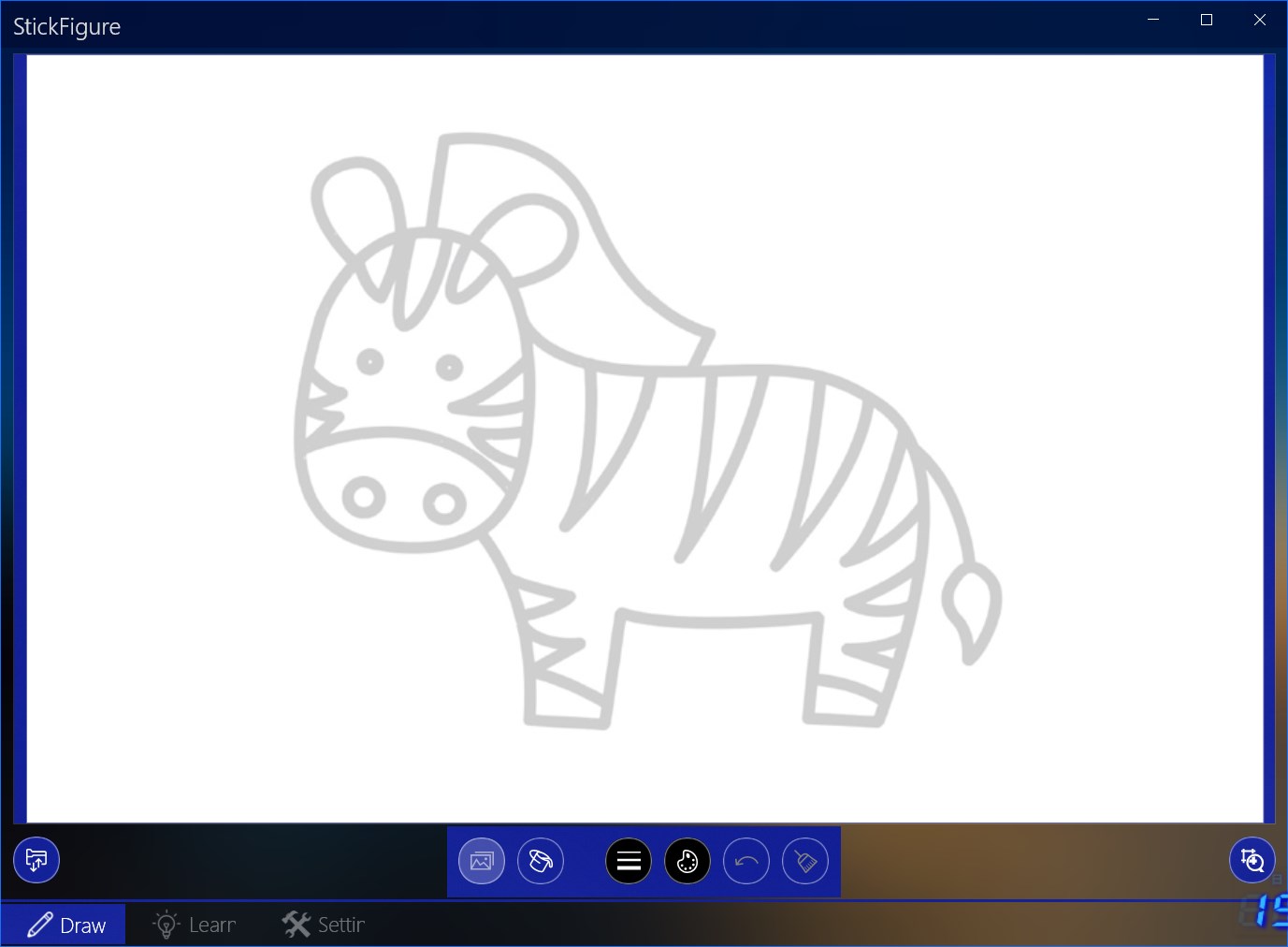Open the color palette picker
The width and height of the screenshot is (1288, 947).
click(x=687, y=861)
